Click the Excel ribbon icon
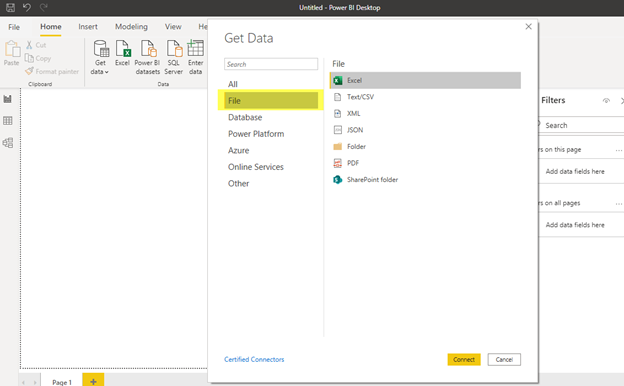The image size is (624, 386). 123,53
